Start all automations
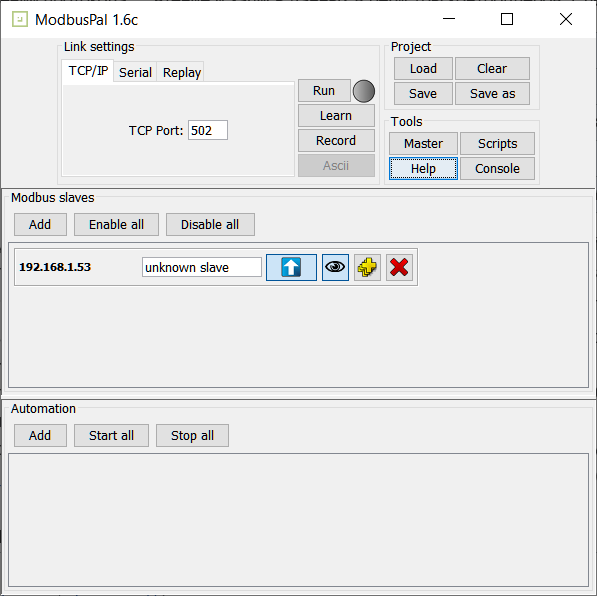 [x=111, y=435]
